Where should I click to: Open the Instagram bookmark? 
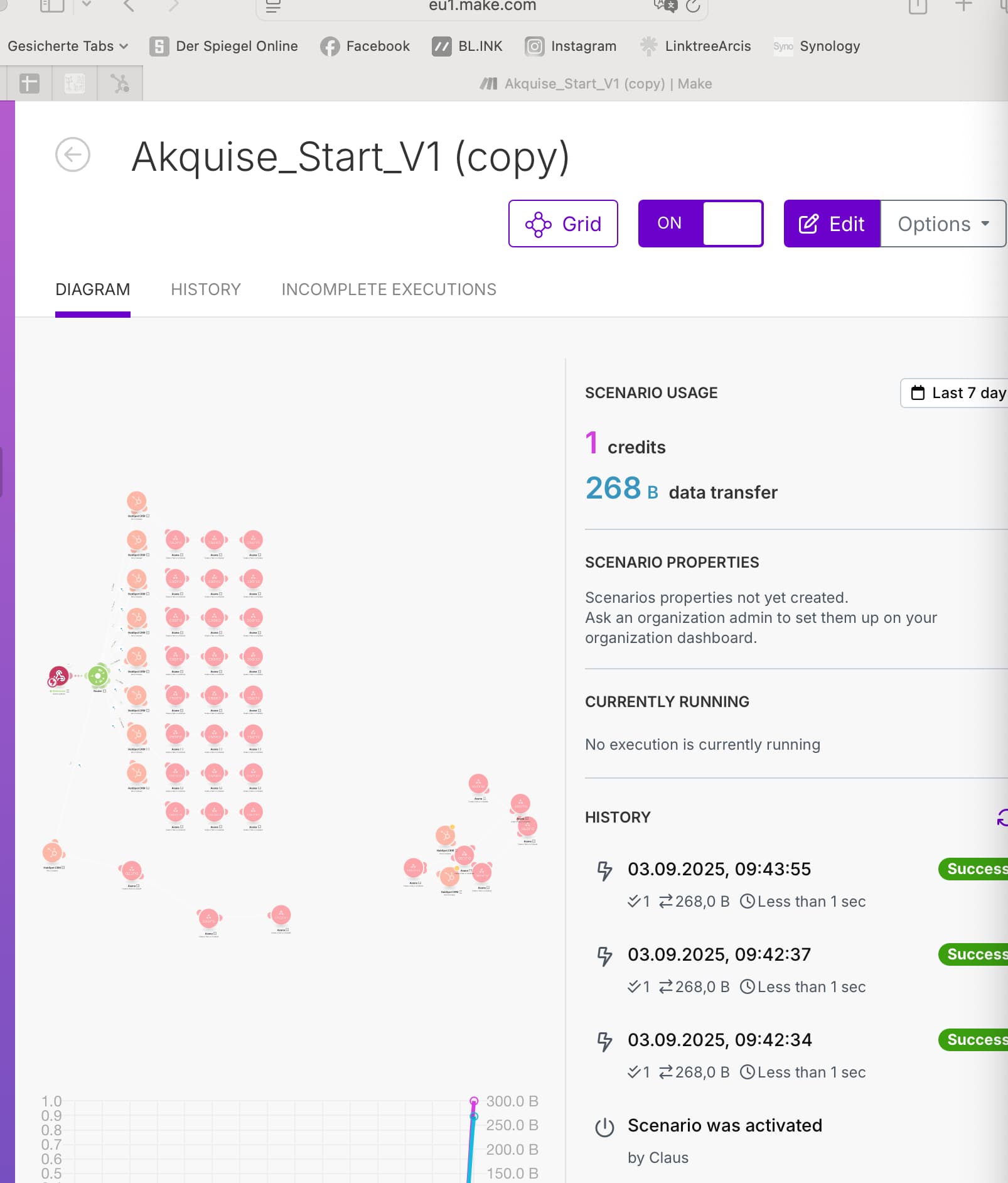click(571, 46)
